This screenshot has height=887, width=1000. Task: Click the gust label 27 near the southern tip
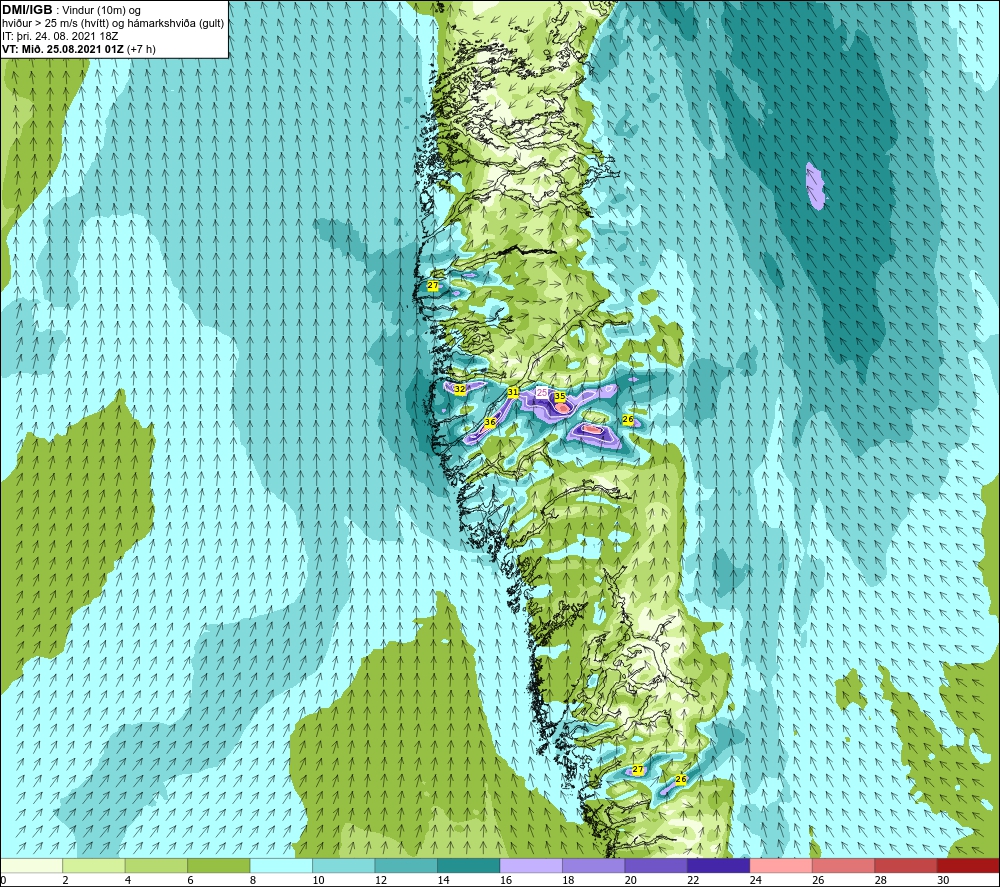pyautogui.click(x=638, y=770)
